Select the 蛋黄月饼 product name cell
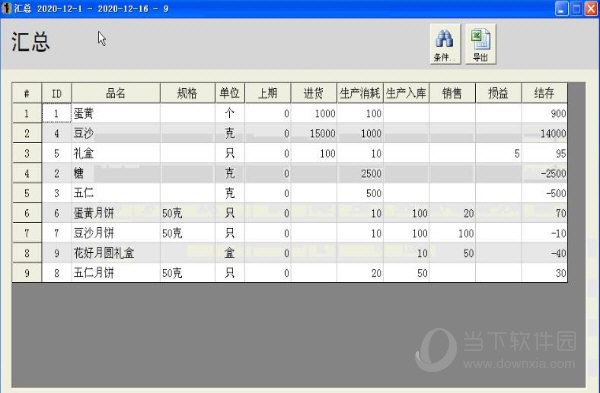This screenshot has width=600, height=393. pyautogui.click(x=116, y=213)
